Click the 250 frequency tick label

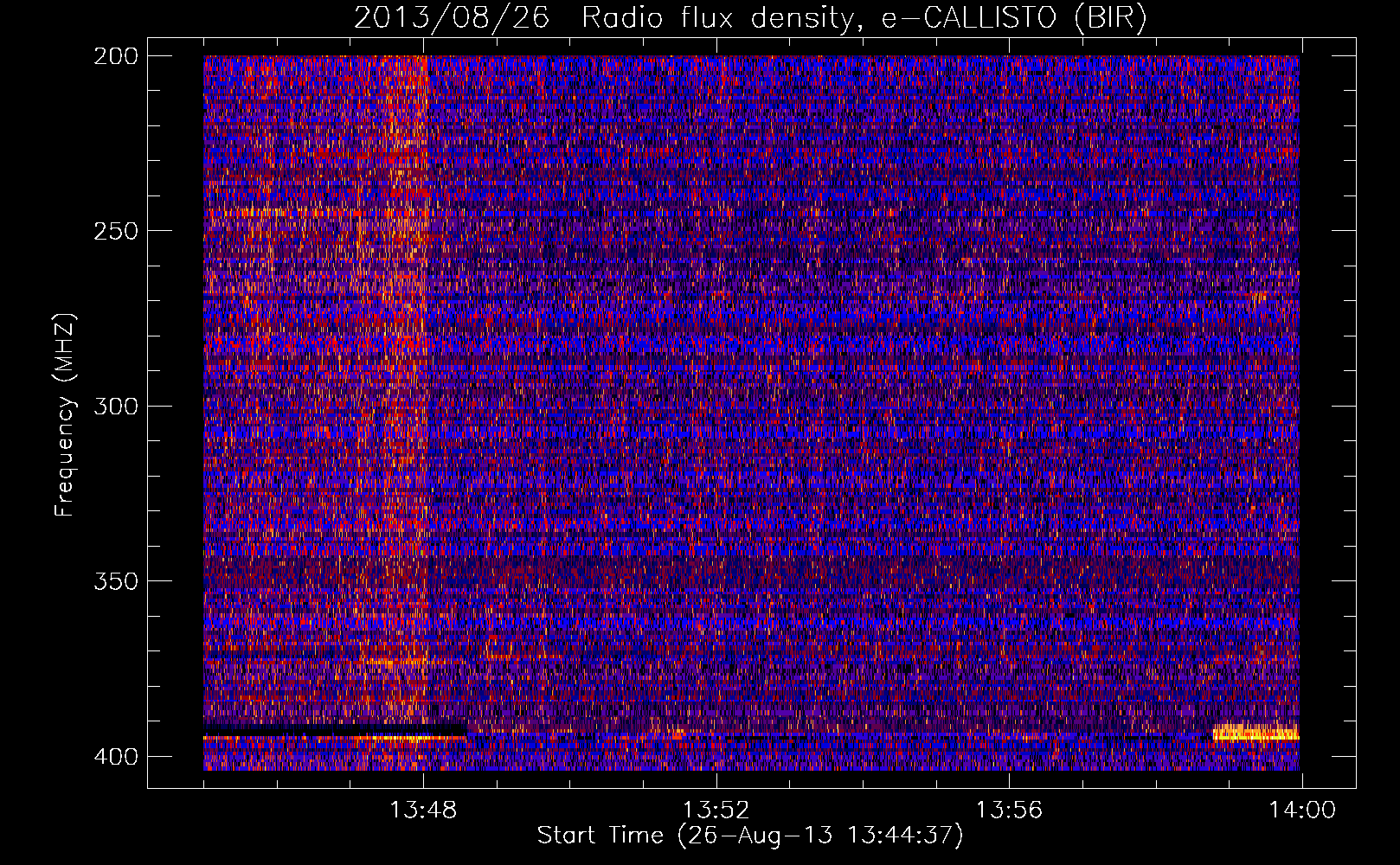115,231
